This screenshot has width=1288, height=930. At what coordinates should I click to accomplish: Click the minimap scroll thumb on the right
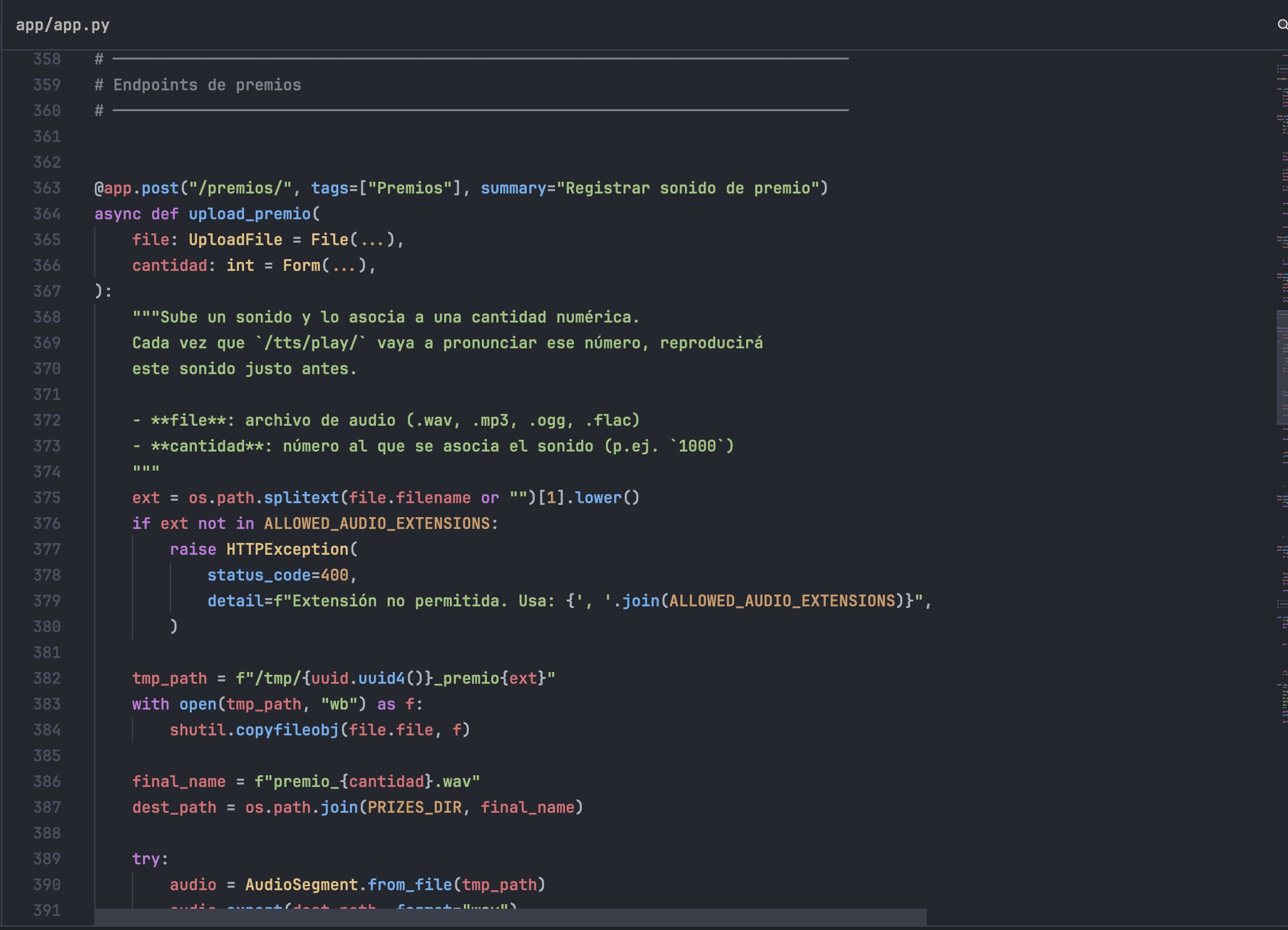(1282, 367)
